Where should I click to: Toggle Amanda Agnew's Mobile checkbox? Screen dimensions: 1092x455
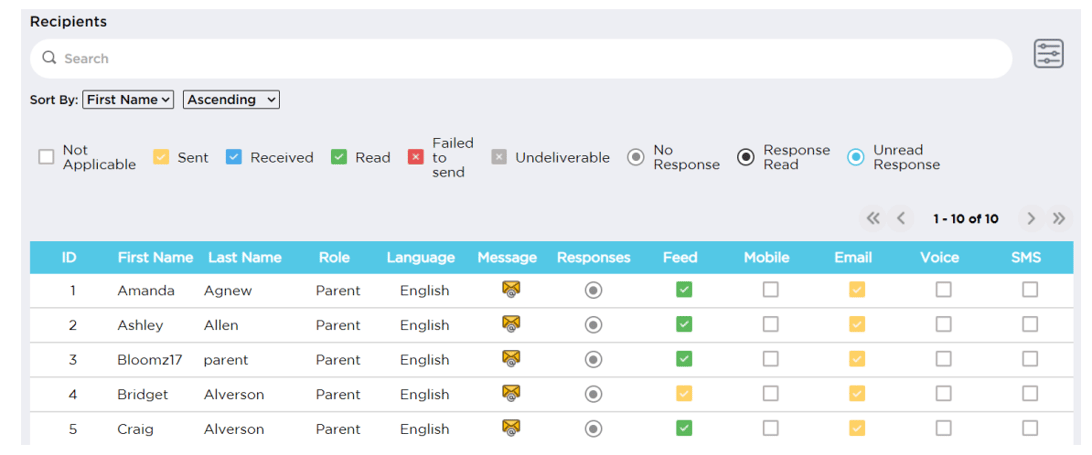770,290
